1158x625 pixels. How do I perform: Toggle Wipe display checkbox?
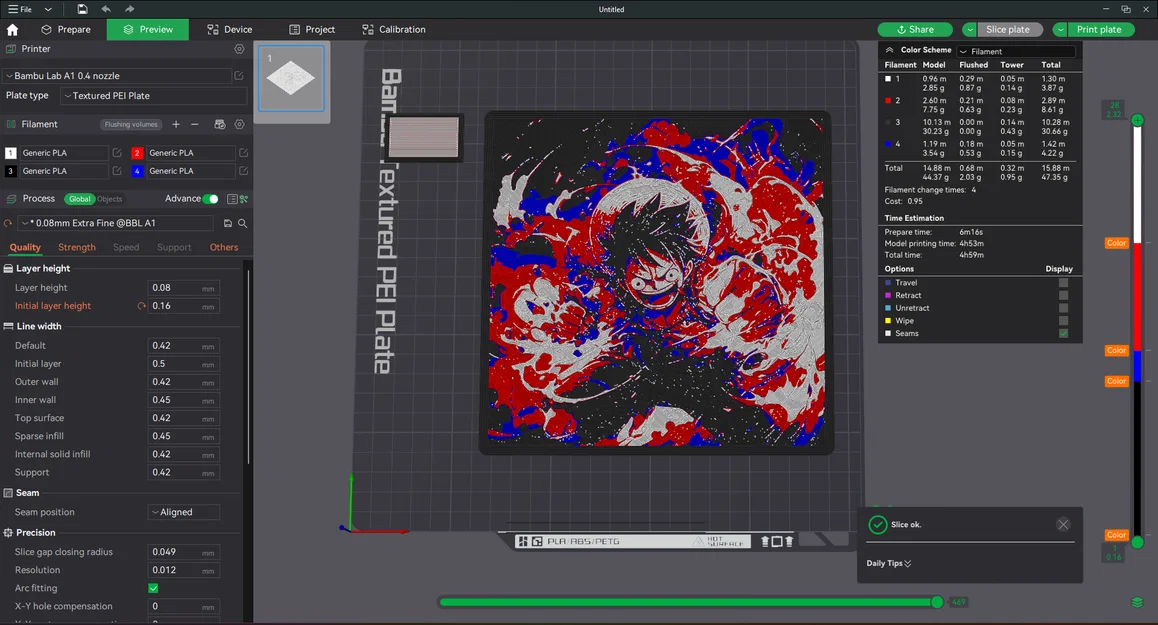coord(1063,321)
